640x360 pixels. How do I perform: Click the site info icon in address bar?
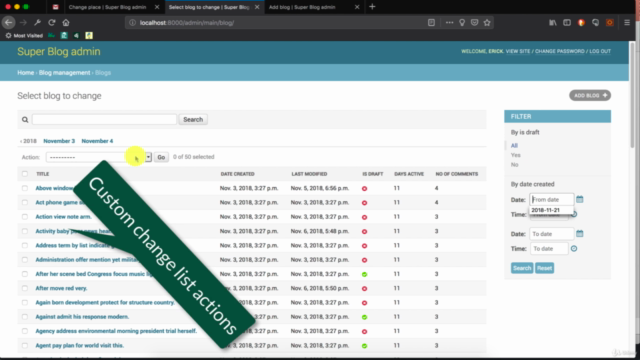[x=132, y=23]
